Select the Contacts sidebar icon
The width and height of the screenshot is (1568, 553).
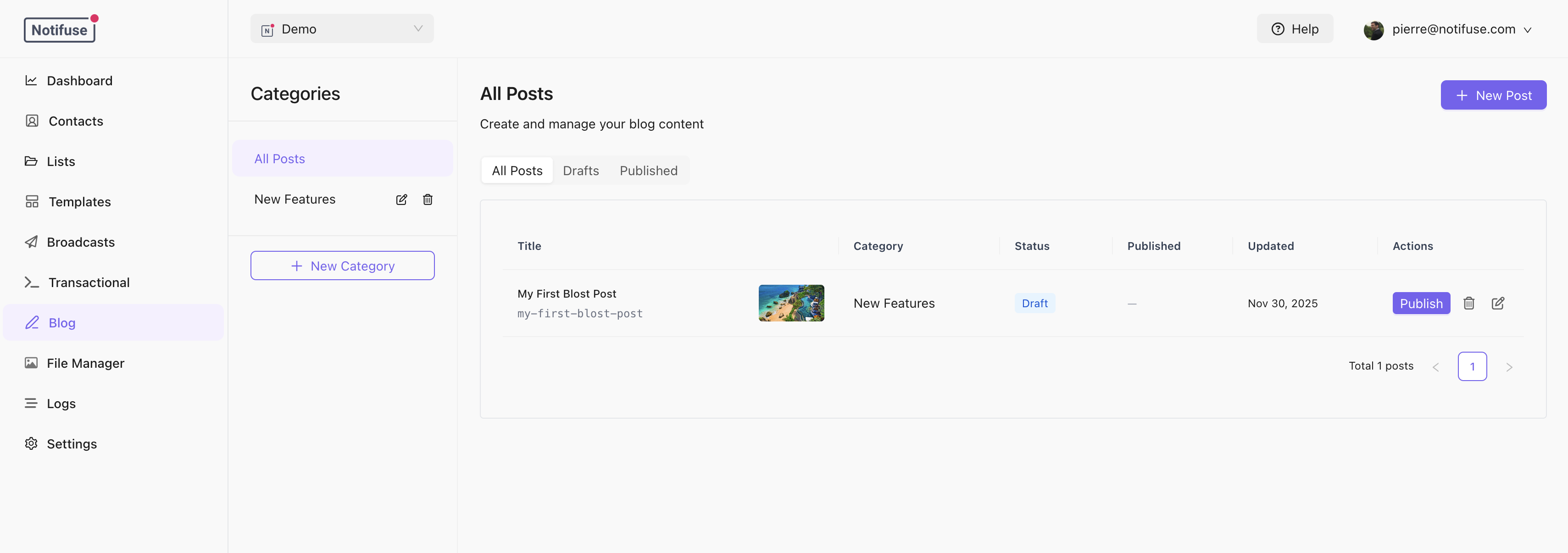(x=32, y=121)
